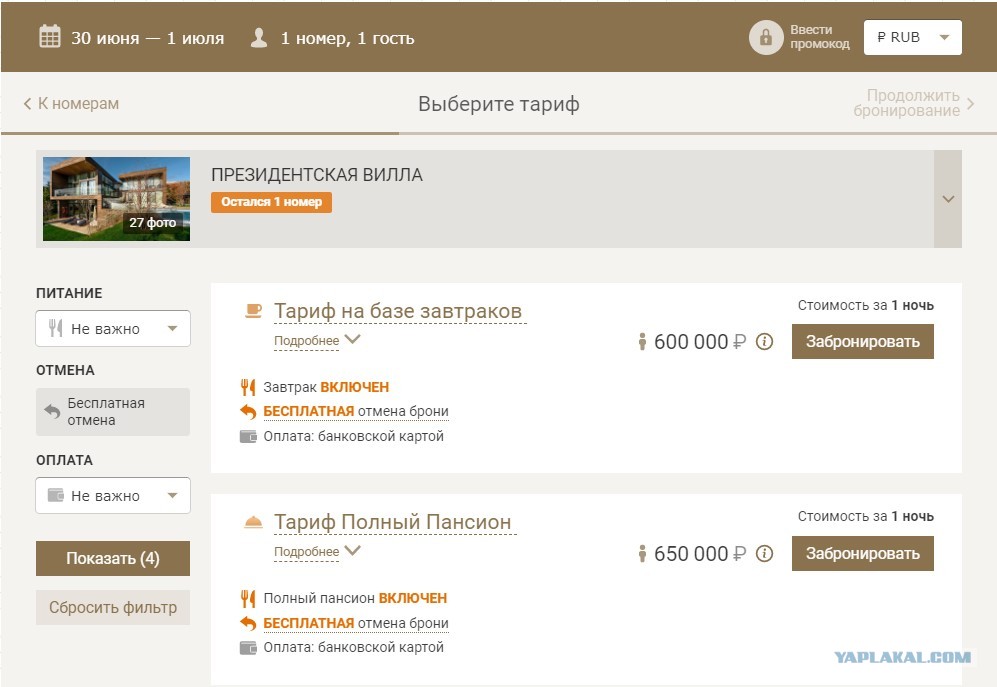Click the lock promo code icon

tap(766, 38)
